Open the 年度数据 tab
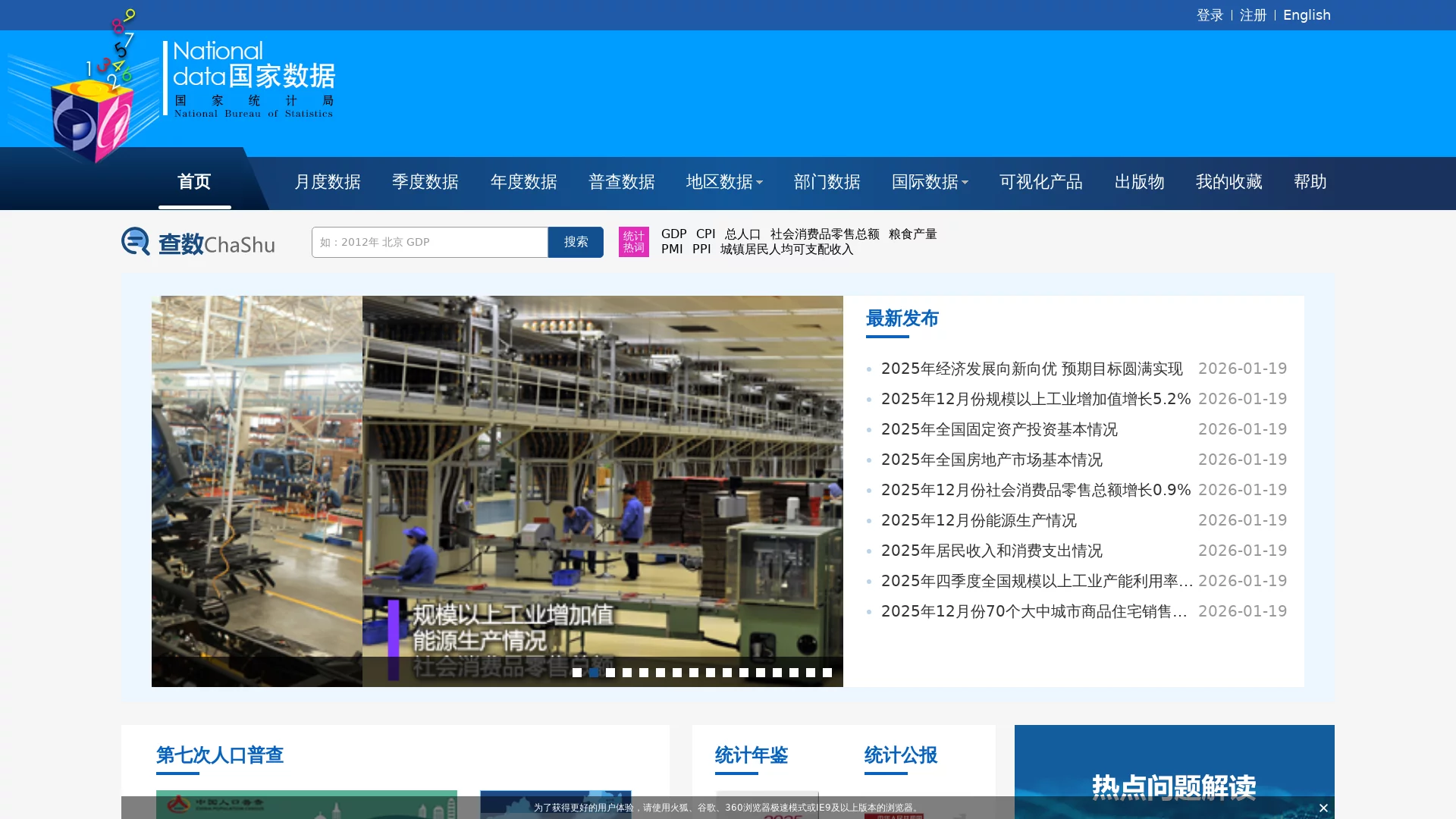Screen dimensions: 1456x819 [523, 182]
